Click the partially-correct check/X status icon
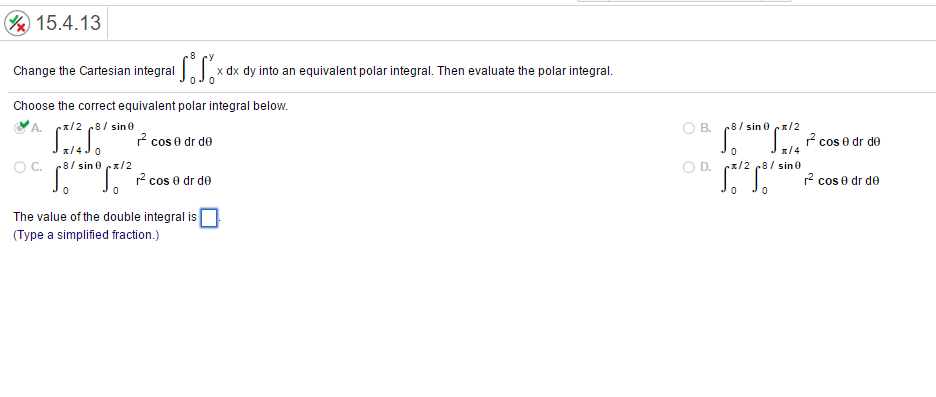The width and height of the screenshot is (936, 397). (17, 24)
